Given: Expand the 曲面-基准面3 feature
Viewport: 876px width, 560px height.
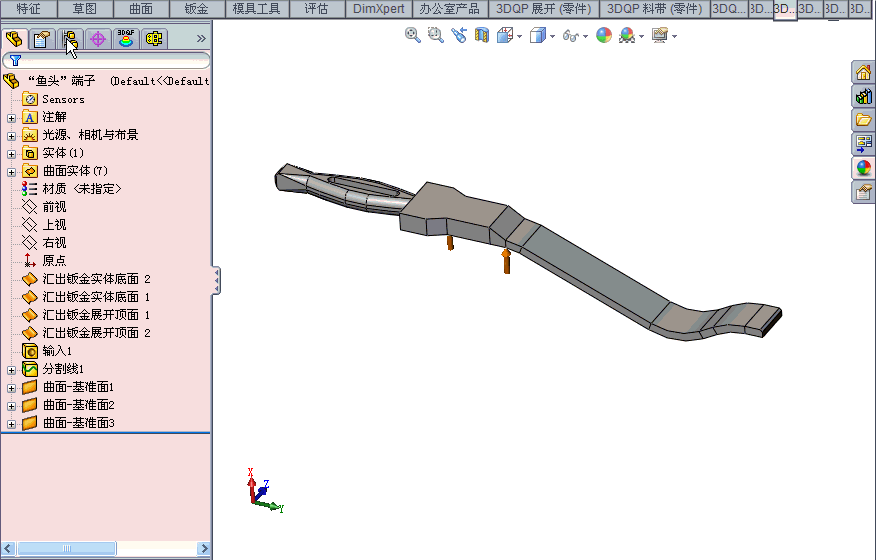Looking at the screenshot, I should pos(11,424).
